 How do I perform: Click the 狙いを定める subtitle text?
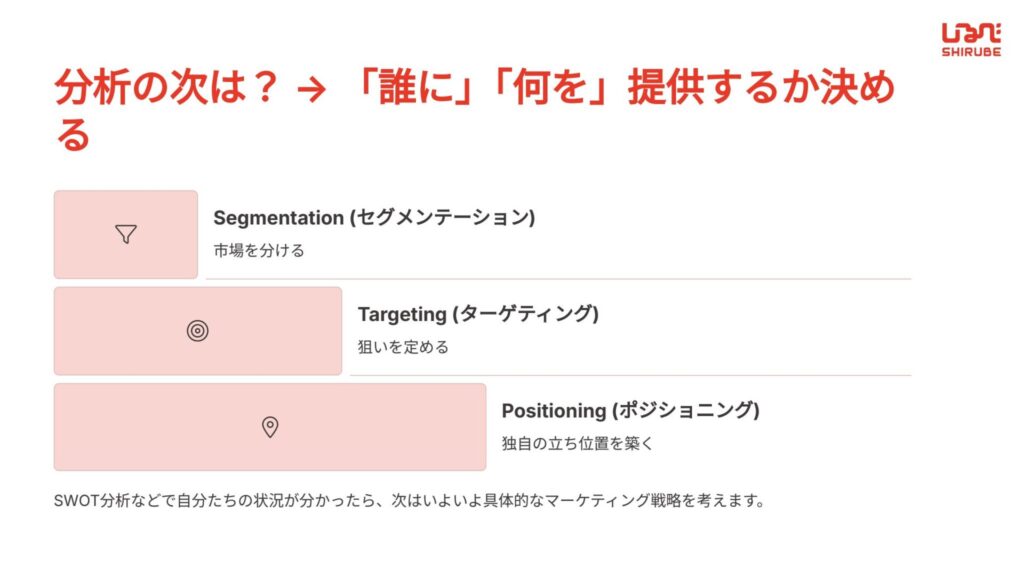tap(403, 347)
